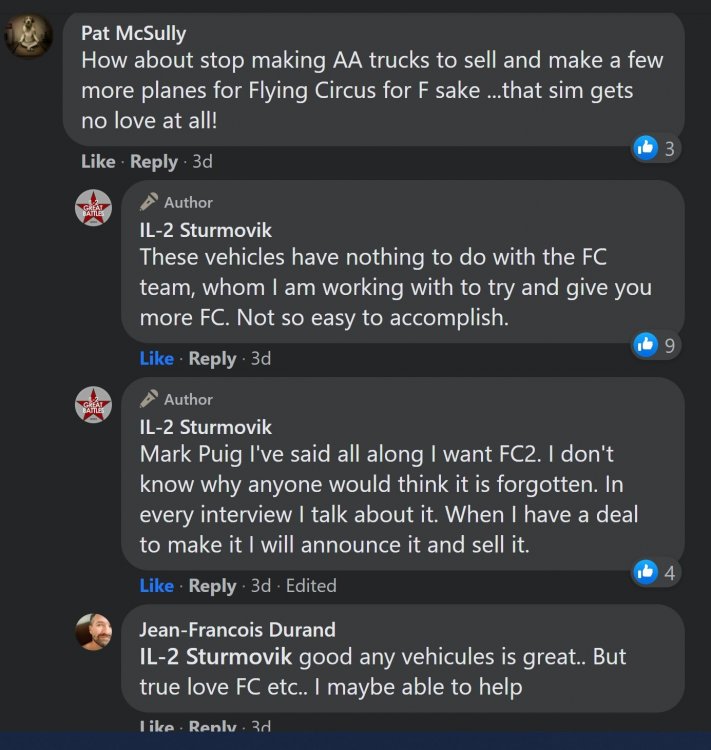Click second IL-2 Sturmovik reply avatar
This screenshot has width=711, height=750.
pos(94,404)
